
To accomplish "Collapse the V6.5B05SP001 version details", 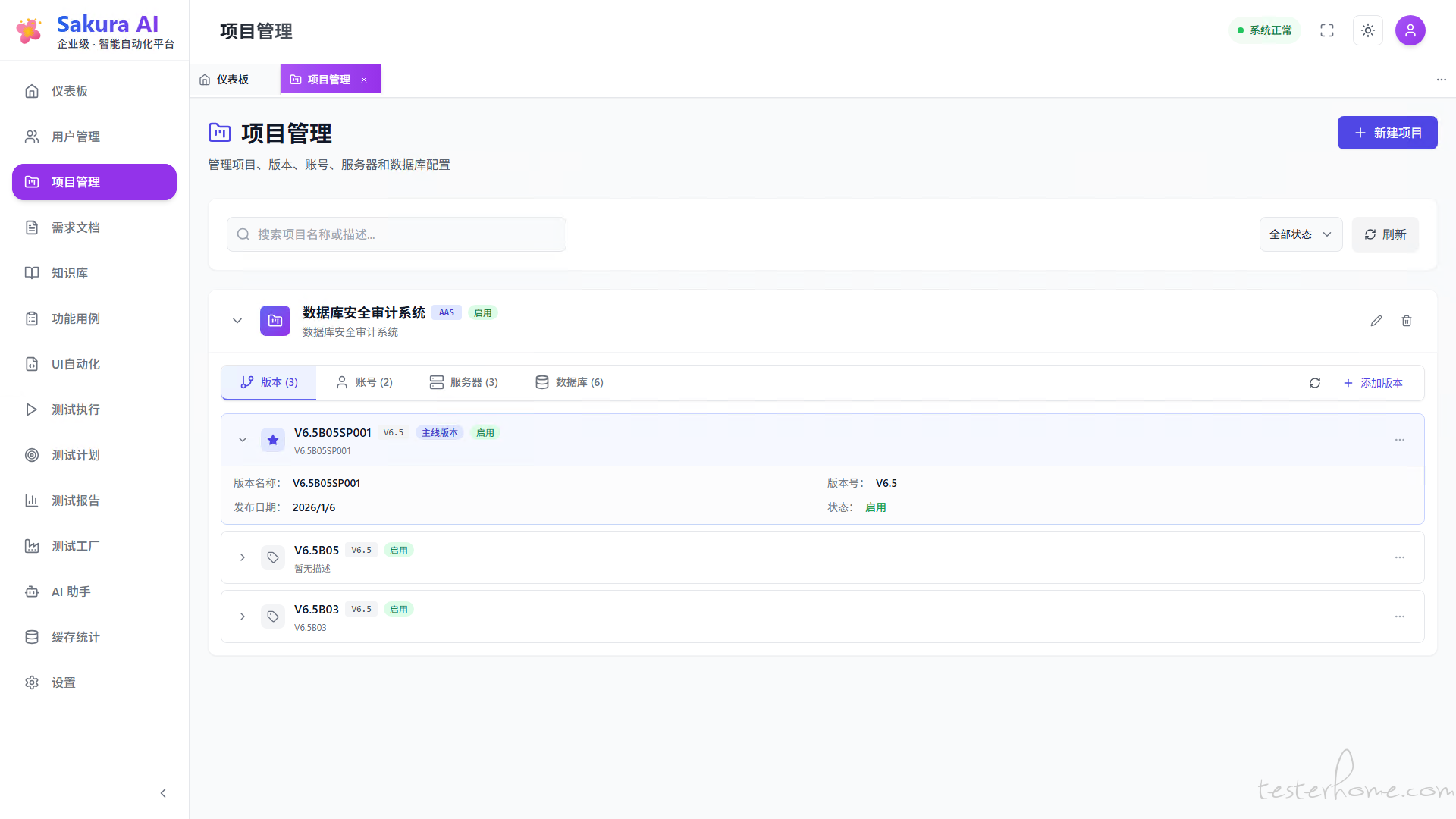I will [243, 440].
